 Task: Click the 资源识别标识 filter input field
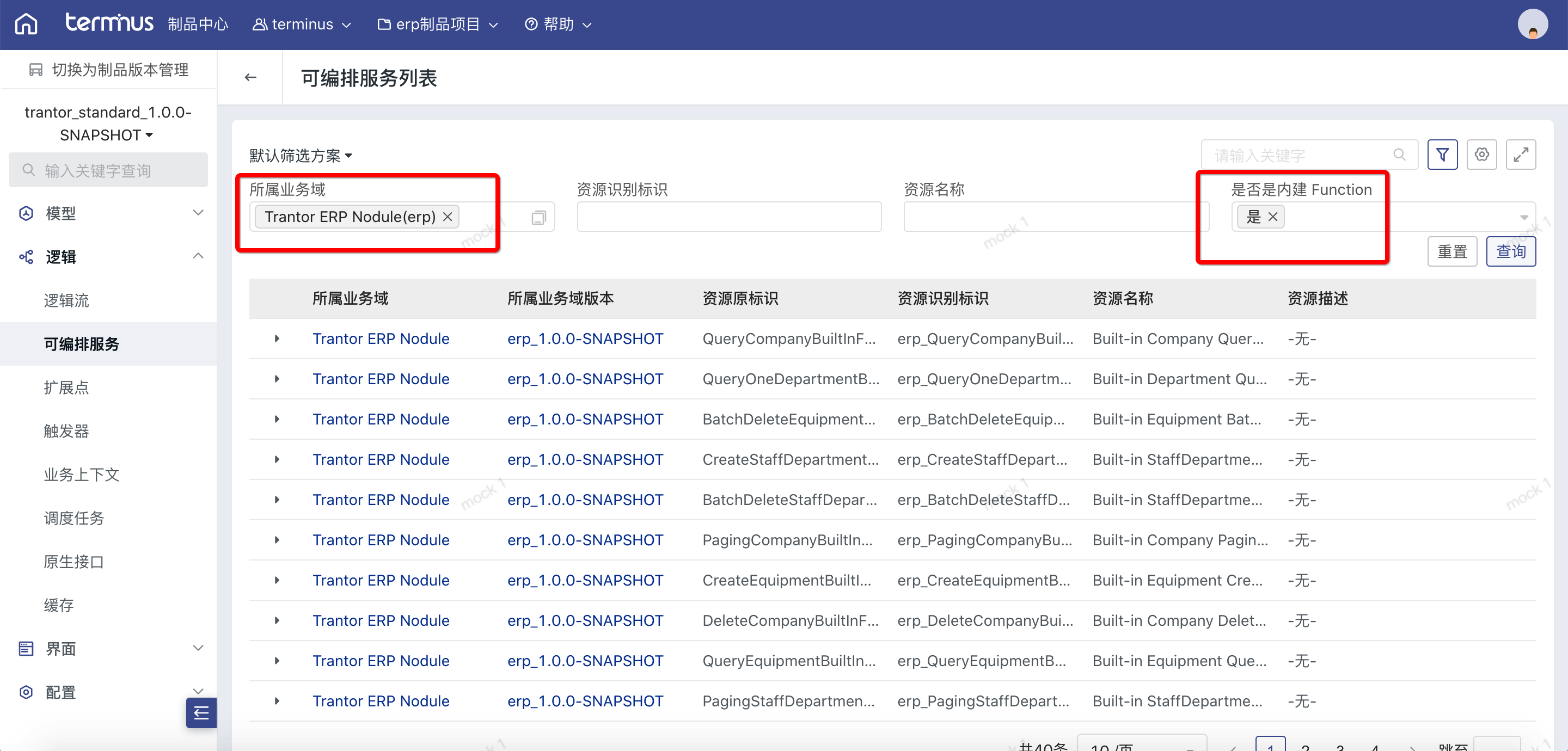pos(728,217)
